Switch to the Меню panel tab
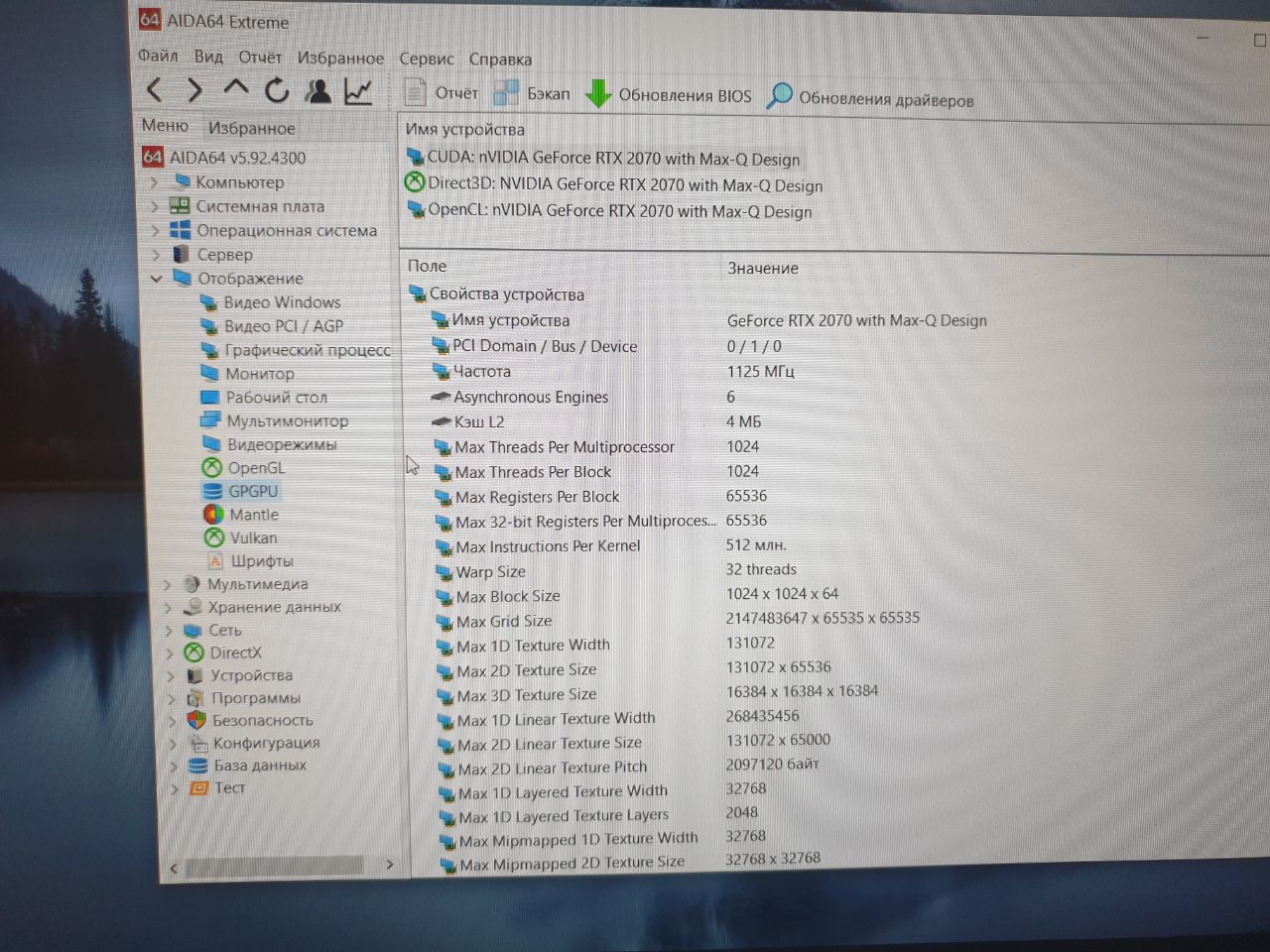The height and width of the screenshot is (952, 1270). pos(165,126)
